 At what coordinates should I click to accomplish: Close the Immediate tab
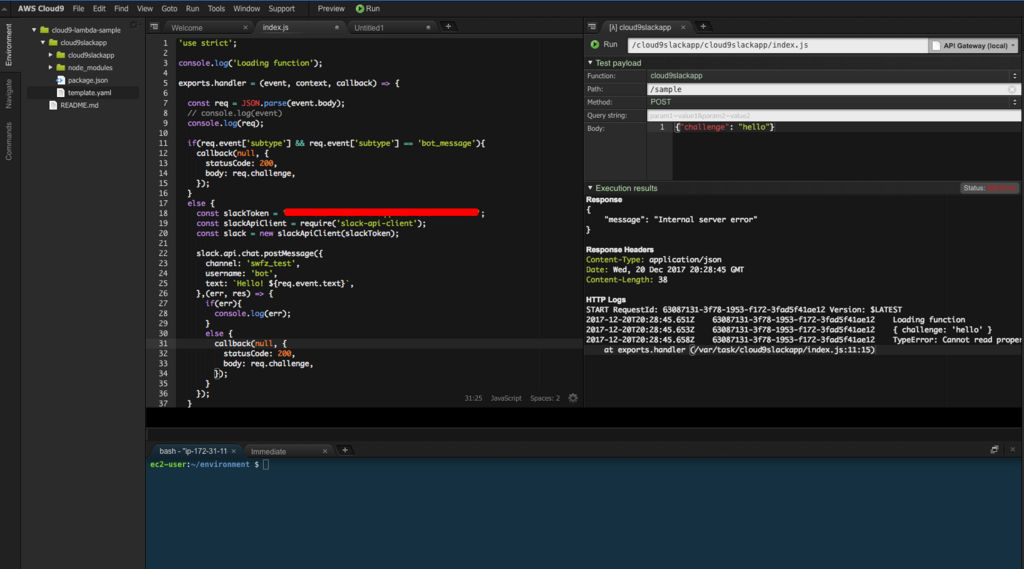(x=325, y=451)
